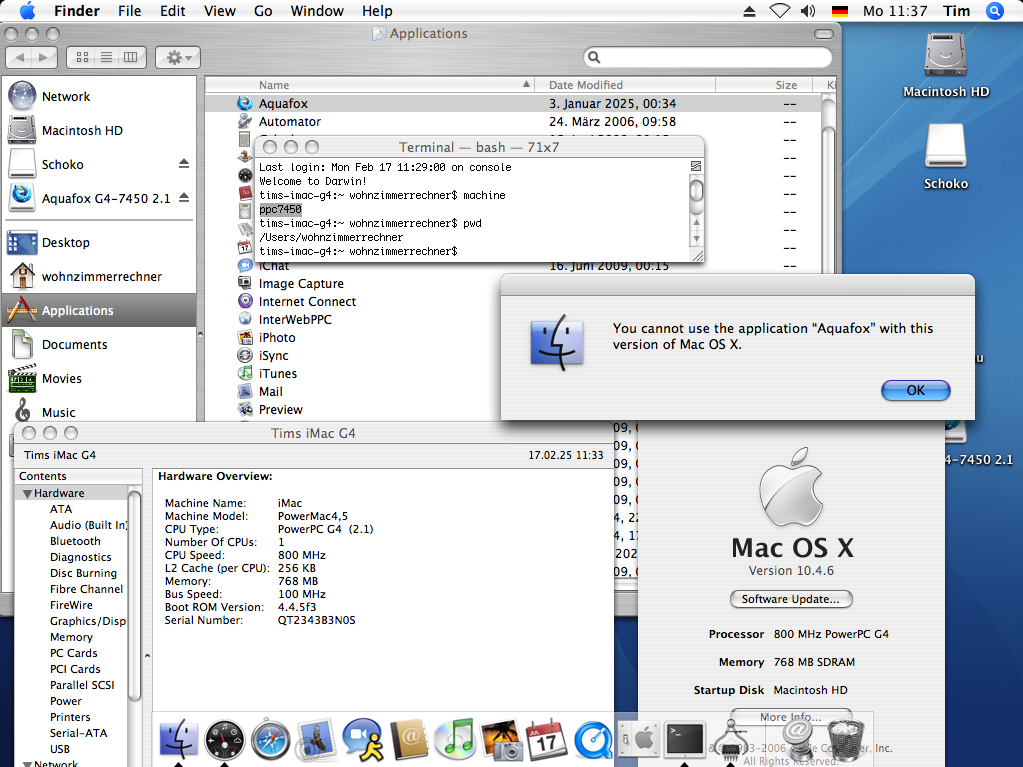
Task: Select Aquafox in the Applications list
Action: pos(513,103)
